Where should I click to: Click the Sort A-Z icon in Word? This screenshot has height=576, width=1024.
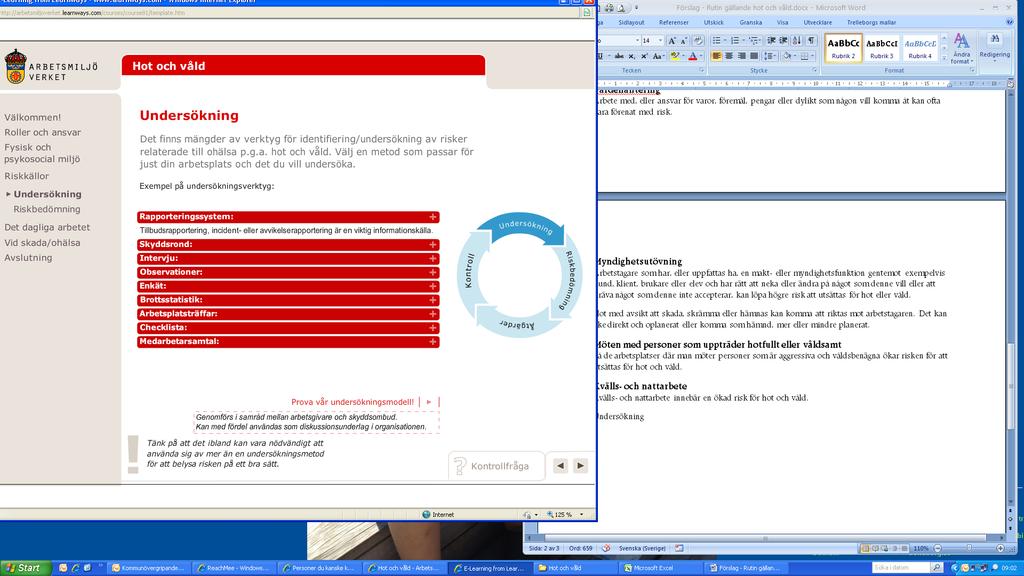[x=797, y=40]
